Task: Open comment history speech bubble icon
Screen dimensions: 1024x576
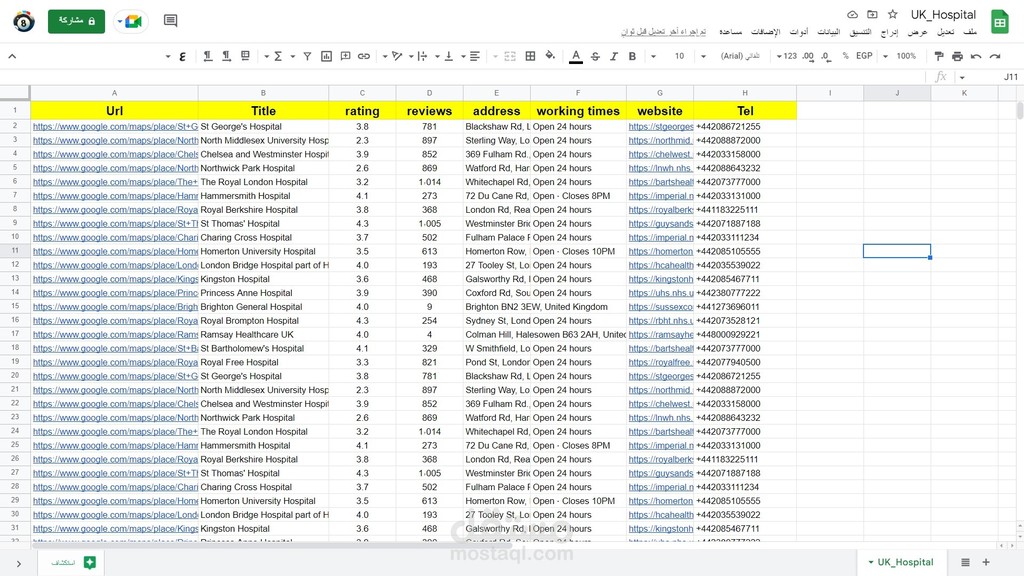Action: [x=170, y=21]
